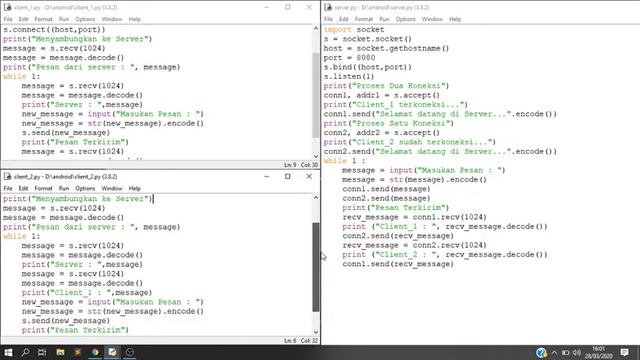
Task: Open Window menu in client_2.py window
Action: click(x=111, y=189)
